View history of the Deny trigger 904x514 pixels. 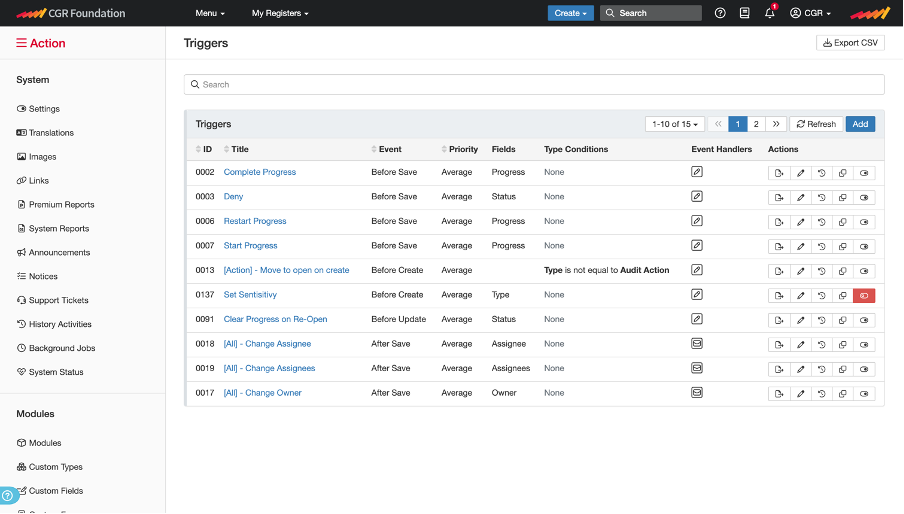[822, 198]
